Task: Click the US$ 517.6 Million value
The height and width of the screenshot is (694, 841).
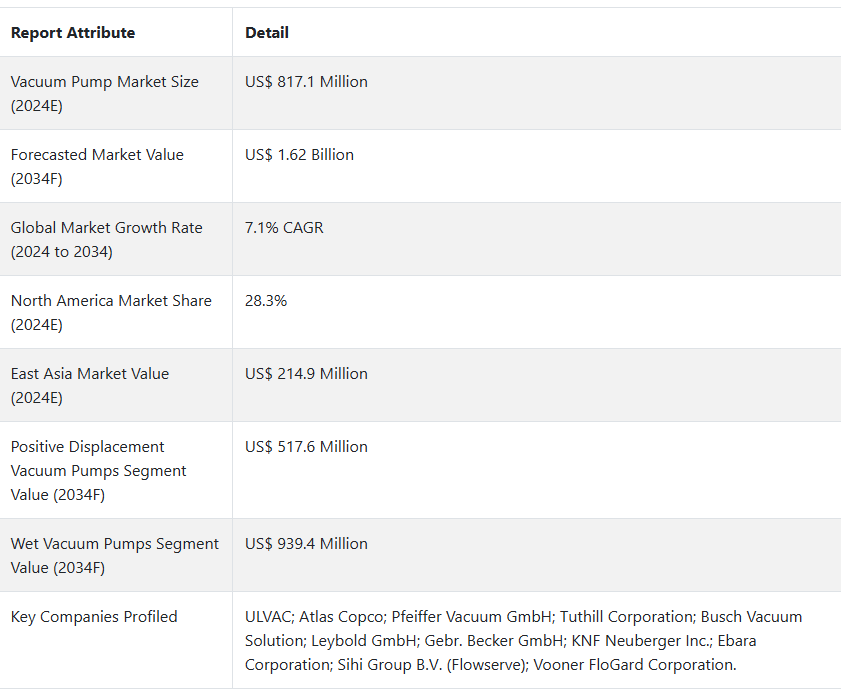Action: pos(306,446)
